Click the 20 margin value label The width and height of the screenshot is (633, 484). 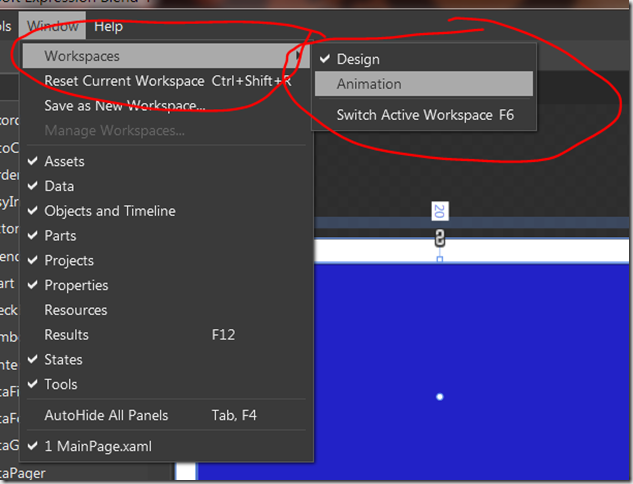click(440, 211)
